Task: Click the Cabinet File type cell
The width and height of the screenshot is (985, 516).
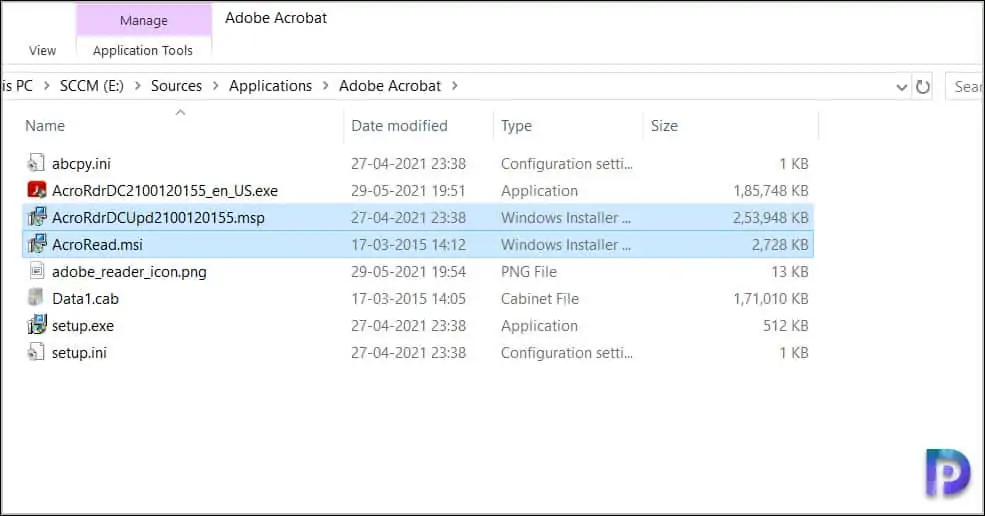Action: [x=540, y=299]
